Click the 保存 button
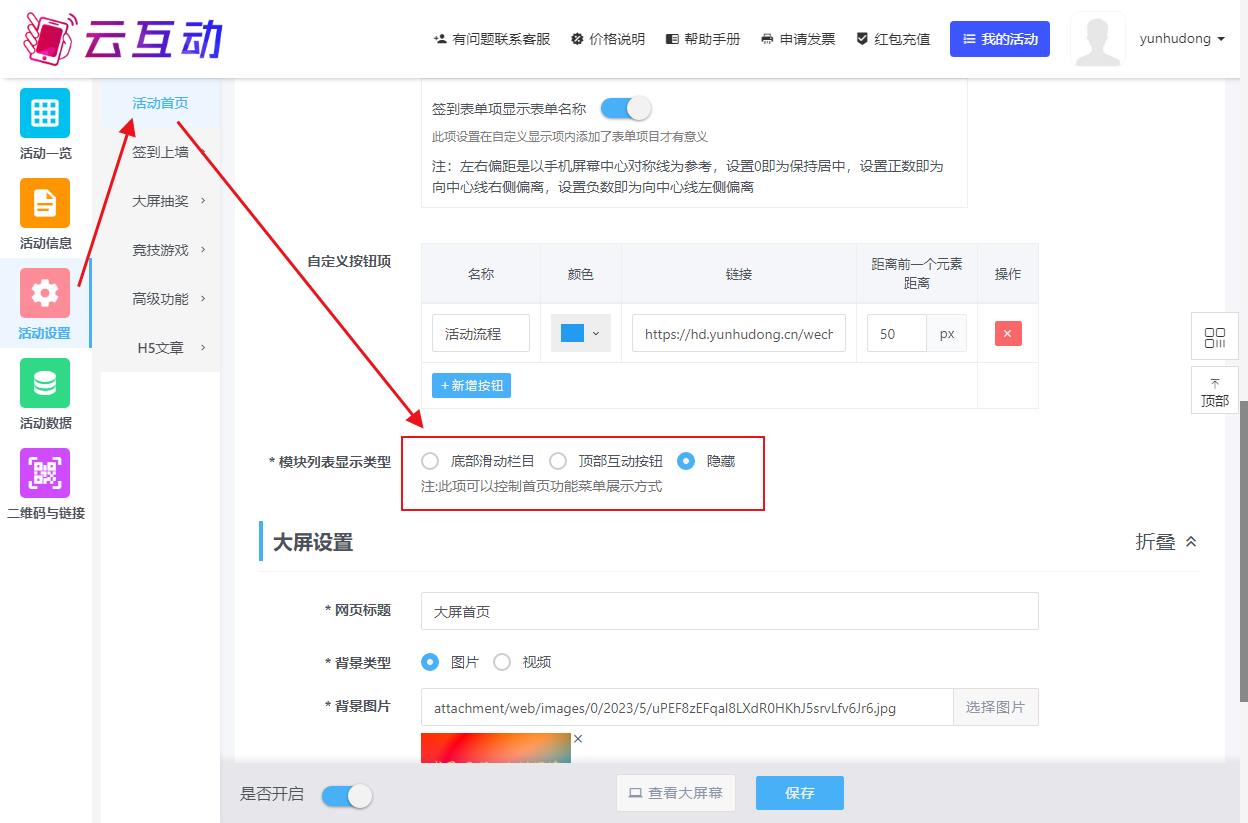Screen dimensions: 1248x823 (x=799, y=793)
